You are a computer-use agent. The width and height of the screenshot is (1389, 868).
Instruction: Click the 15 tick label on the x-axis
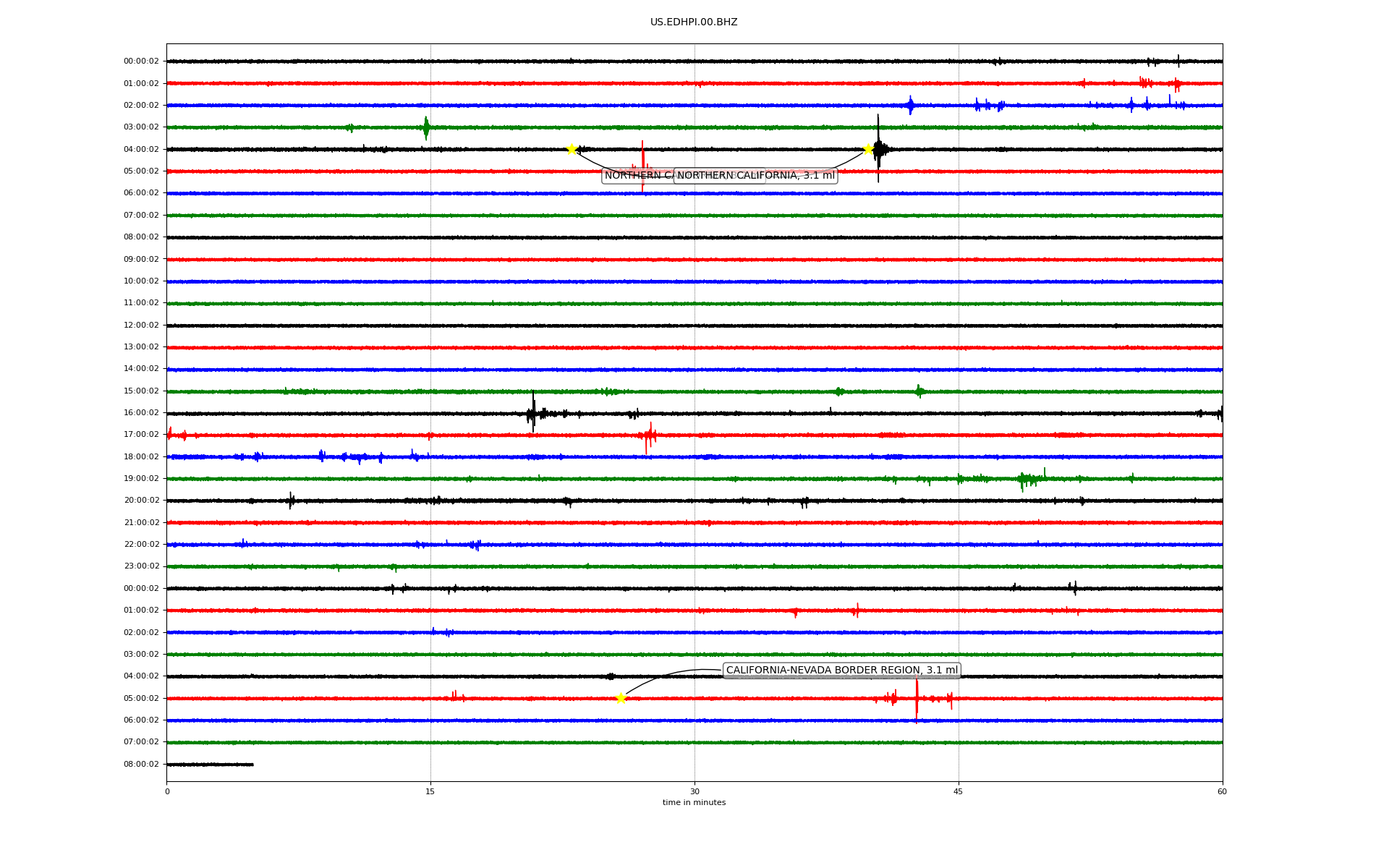(x=430, y=791)
